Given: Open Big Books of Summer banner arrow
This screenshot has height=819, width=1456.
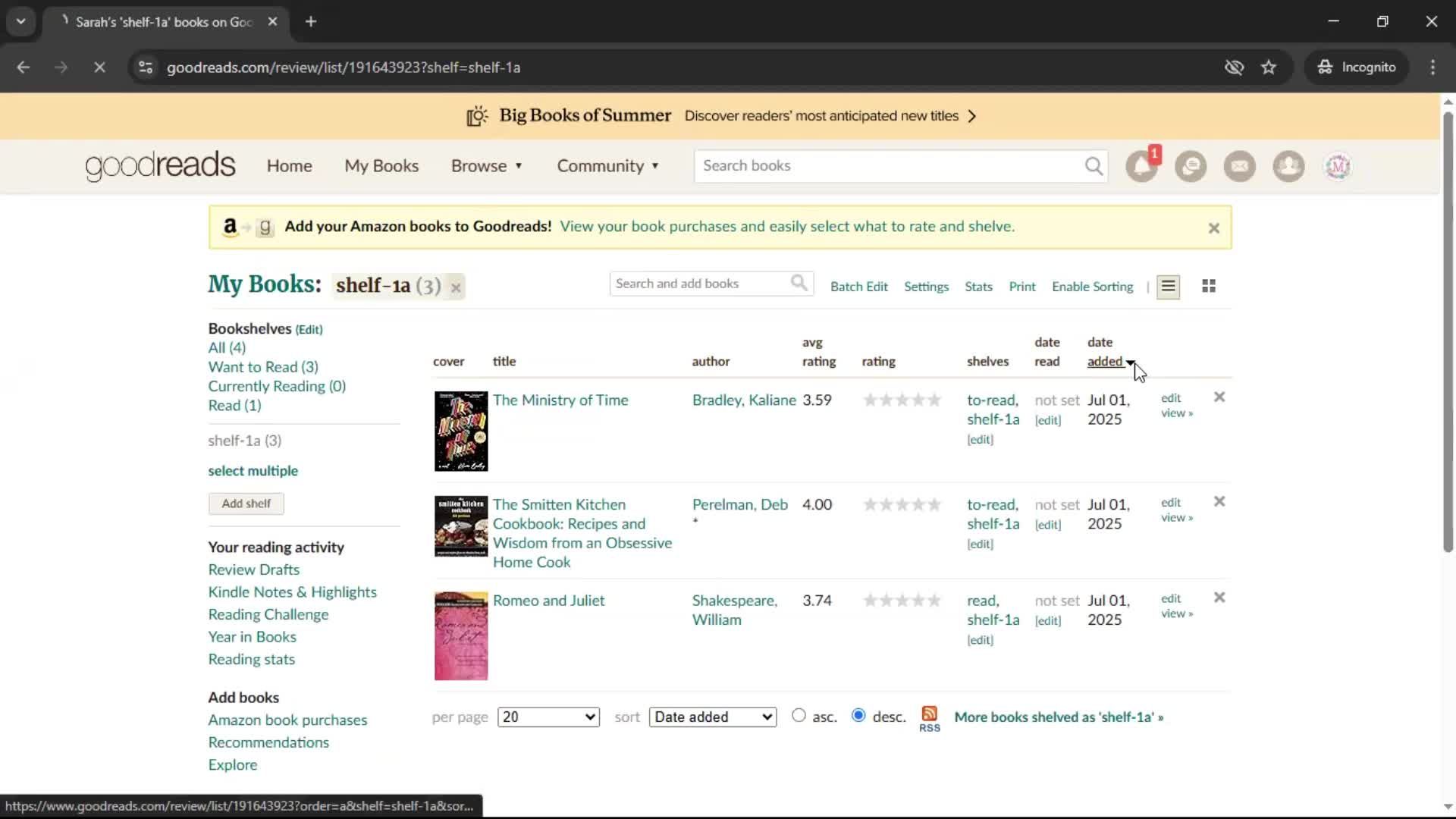Looking at the screenshot, I should pyautogui.click(x=972, y=116).
